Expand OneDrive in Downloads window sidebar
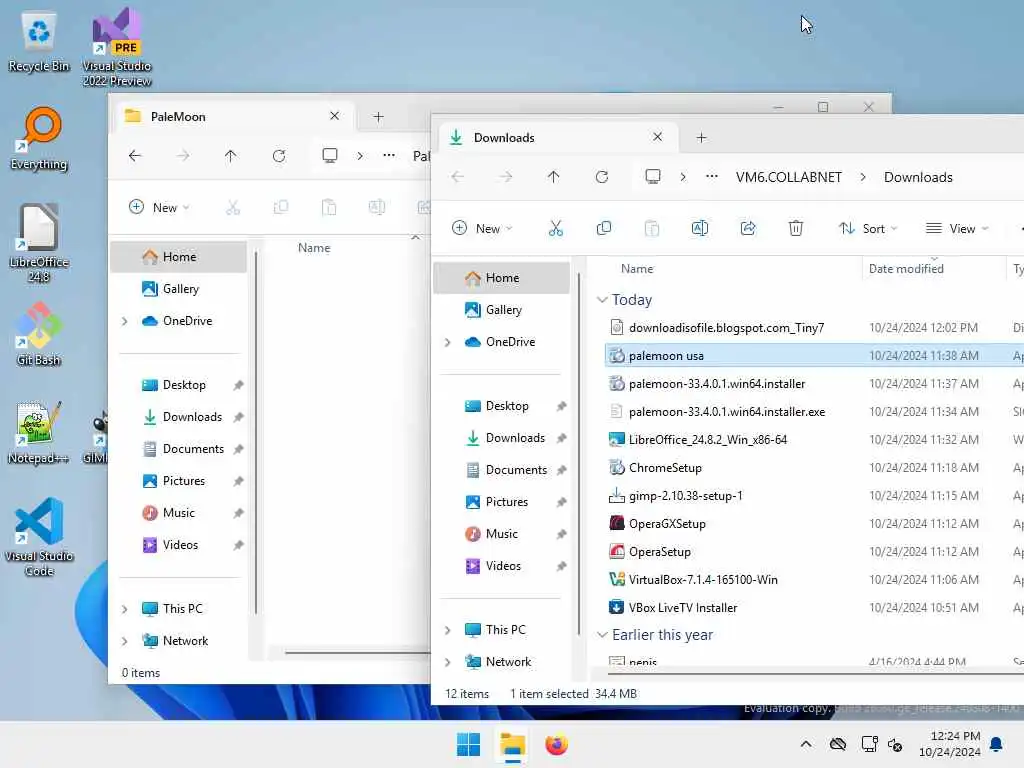This screenshot has width=1024, height=768. point(447,342)
